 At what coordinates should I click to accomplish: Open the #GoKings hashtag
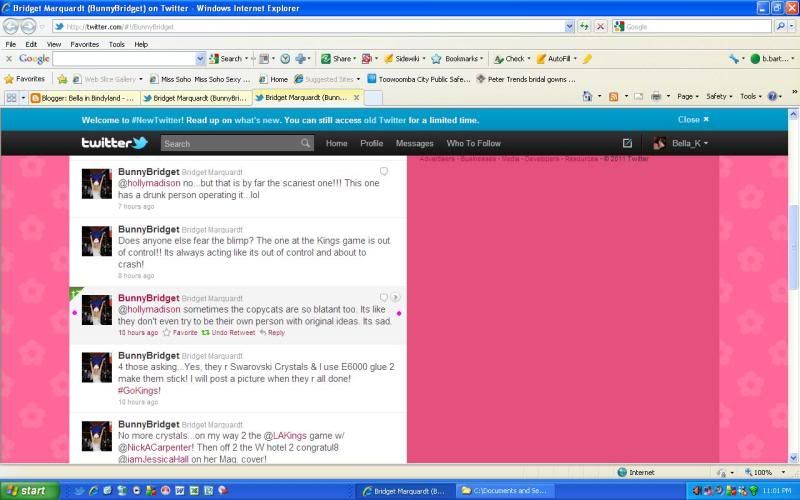[139, 391]
